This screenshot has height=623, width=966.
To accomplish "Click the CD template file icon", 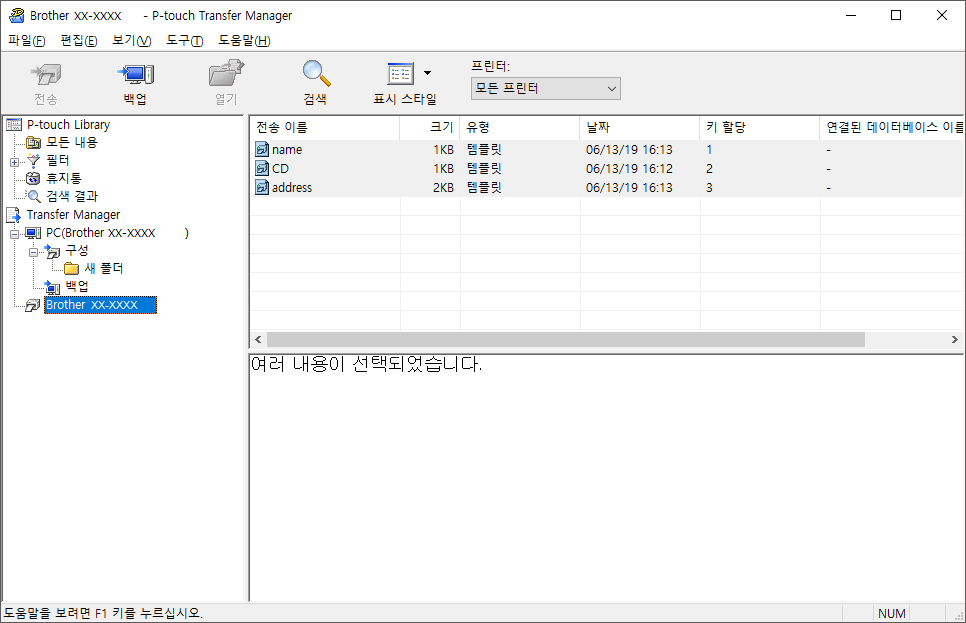I will (262, 168).
